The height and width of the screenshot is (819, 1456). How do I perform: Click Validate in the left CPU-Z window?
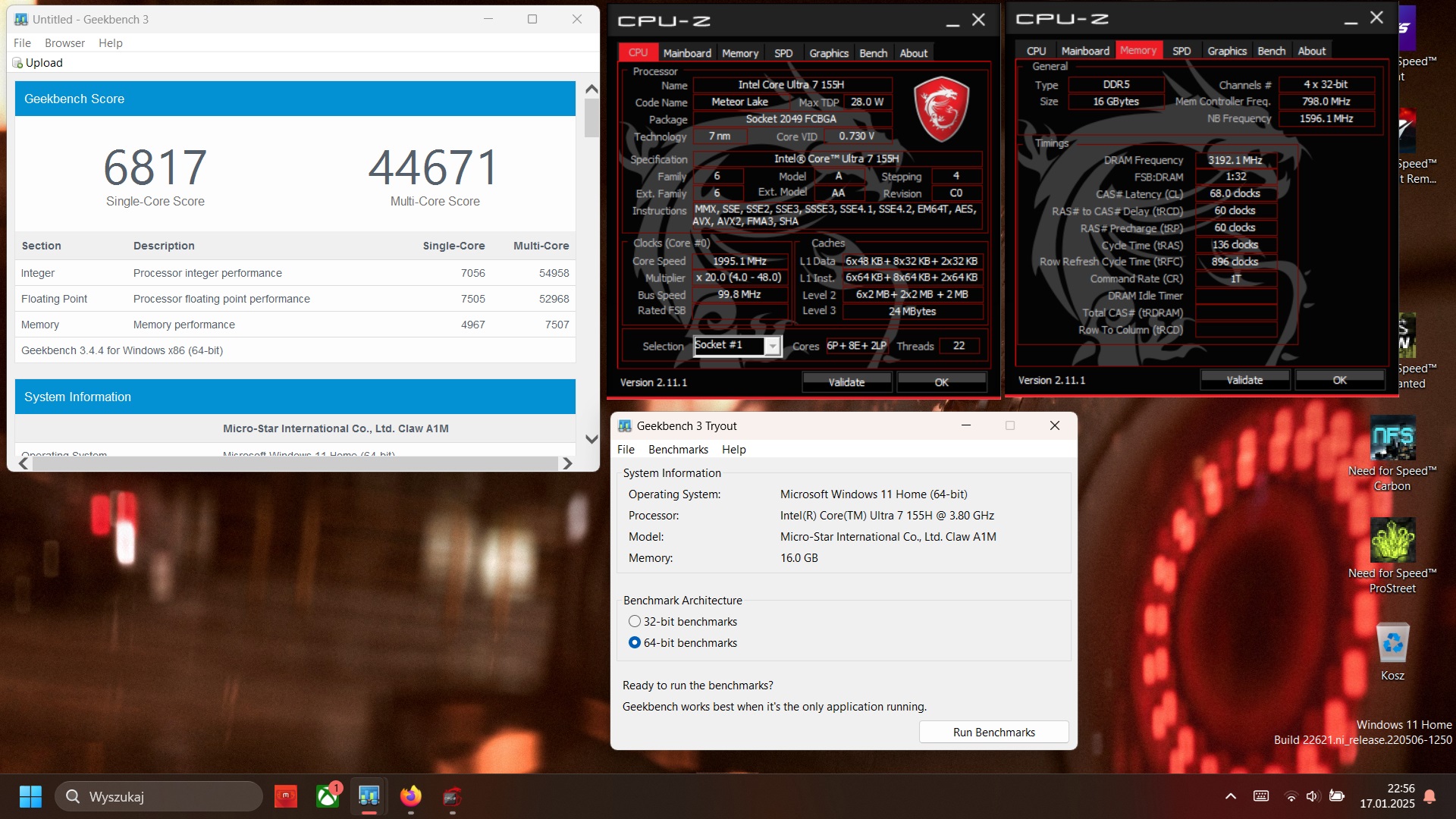click(x=846, y=382)
